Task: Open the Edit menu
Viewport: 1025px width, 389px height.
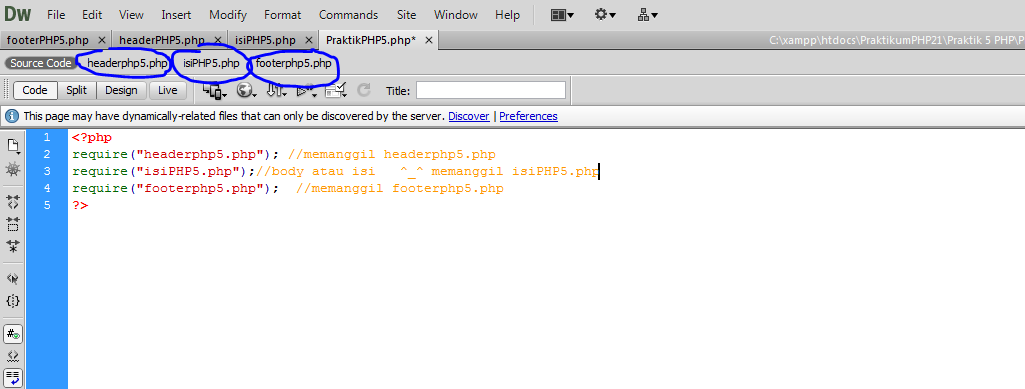Action: [x=92, y=14]
